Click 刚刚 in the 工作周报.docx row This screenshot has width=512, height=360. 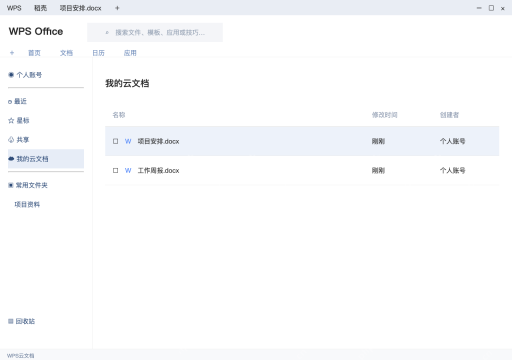[378, 170]
